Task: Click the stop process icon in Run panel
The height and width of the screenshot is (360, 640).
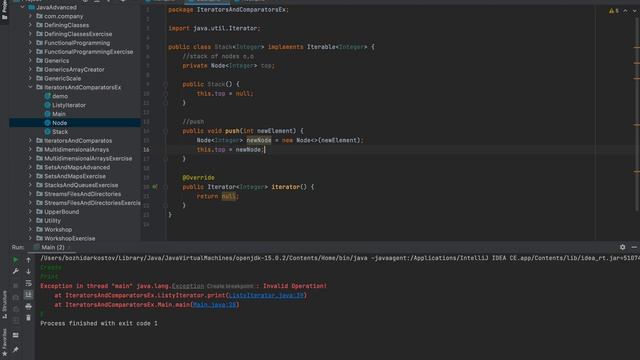Action: [x=16, y=285]
